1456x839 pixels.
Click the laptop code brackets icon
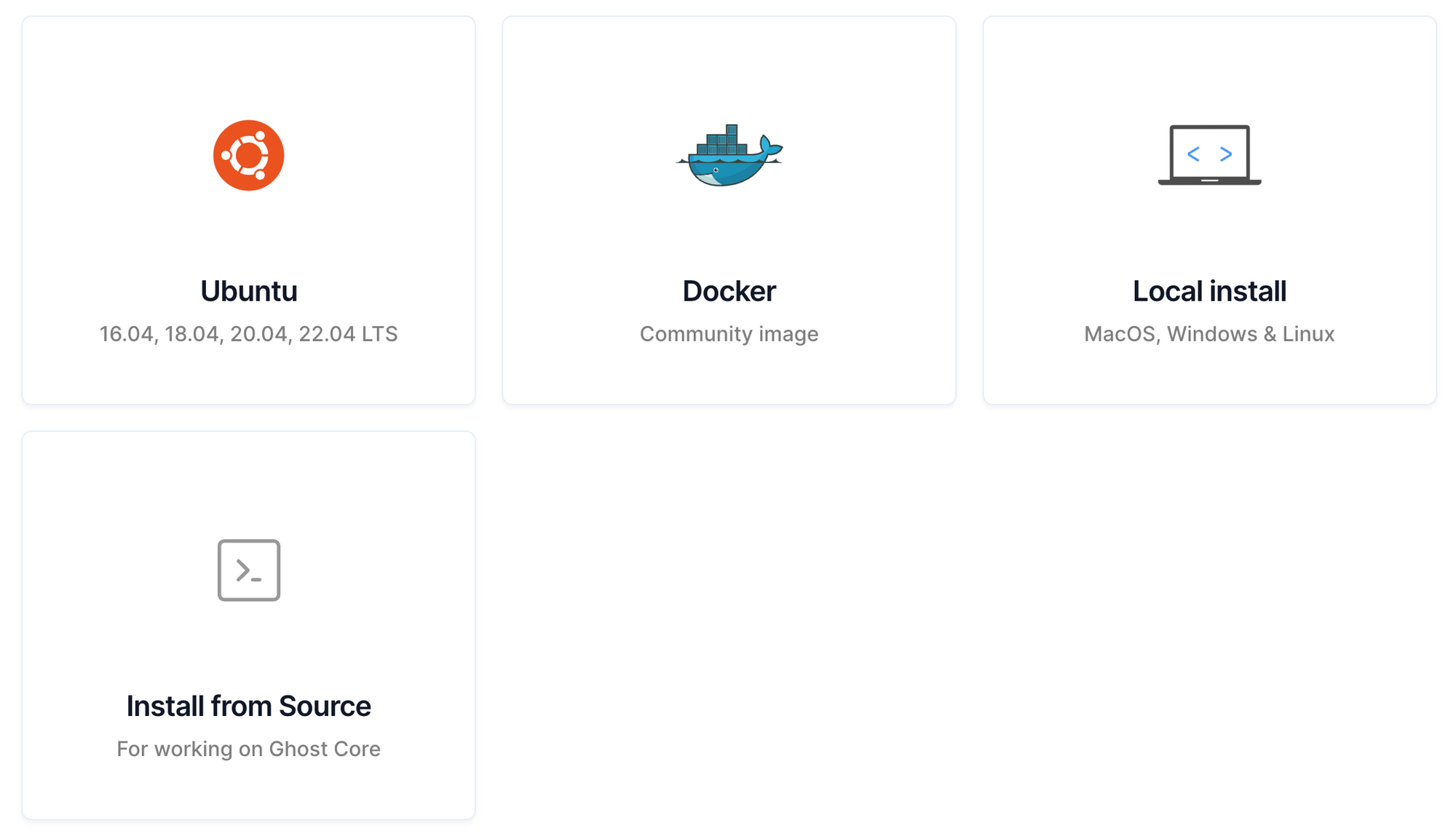coord(1209,155)
